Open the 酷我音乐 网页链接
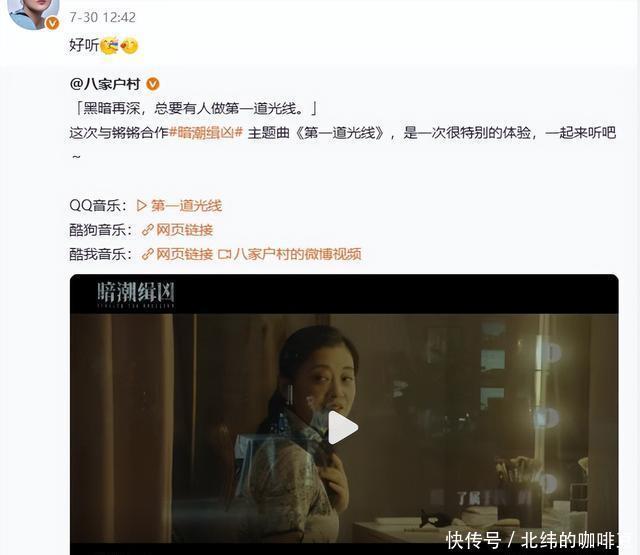 tap(184, 254)
